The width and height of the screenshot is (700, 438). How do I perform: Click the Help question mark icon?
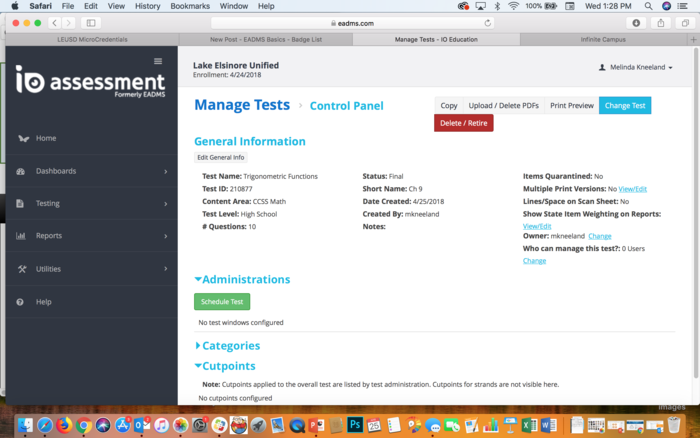tap(22, 301)
